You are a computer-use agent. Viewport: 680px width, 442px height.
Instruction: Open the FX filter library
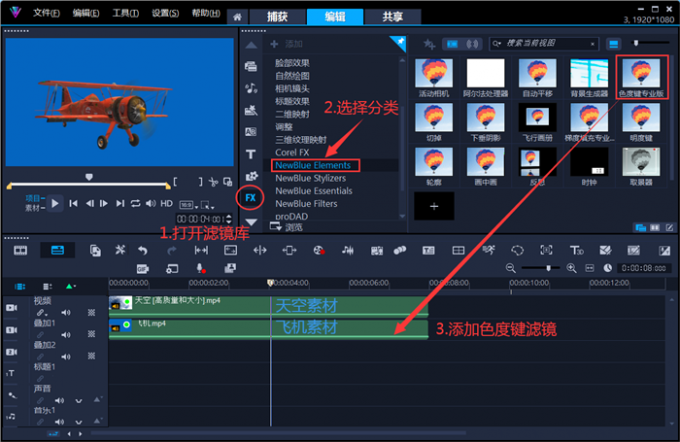[x=251, y=198]
